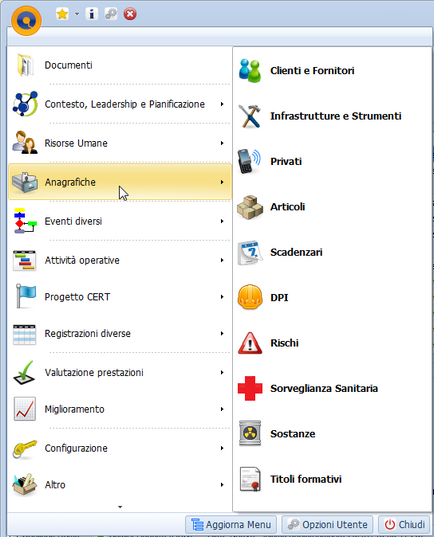Open Clienti e Fornitori people icon
Viewport: 434px width, 537px height.
[250, 71]
